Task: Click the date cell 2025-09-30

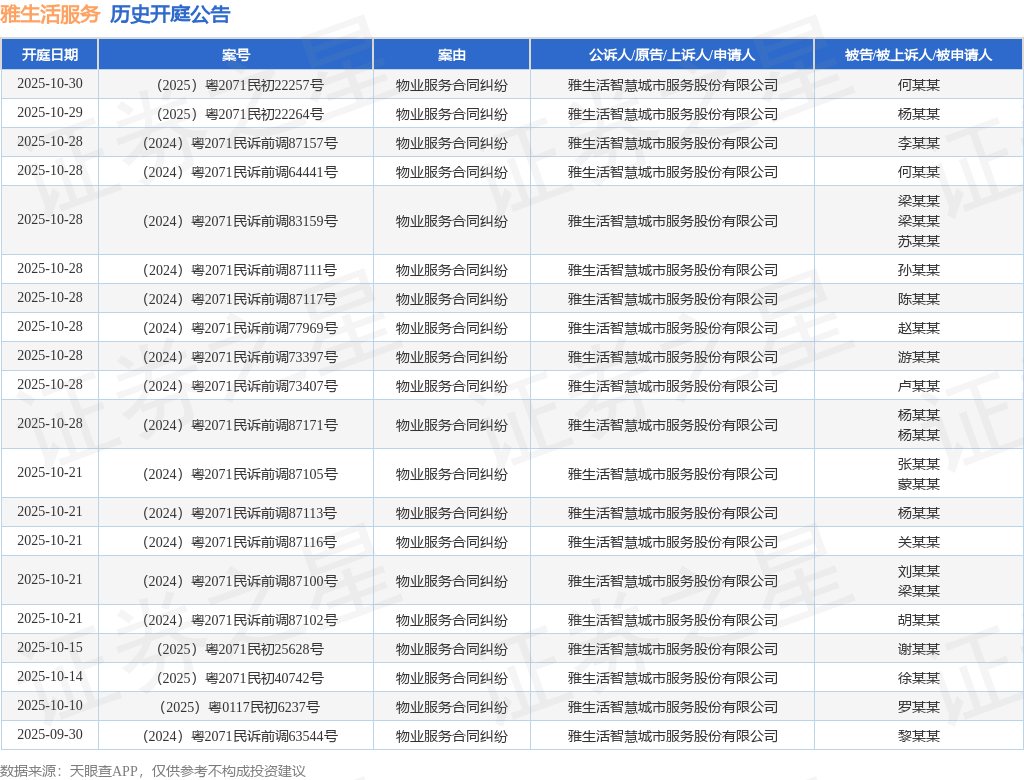Action: pos(50,734)
